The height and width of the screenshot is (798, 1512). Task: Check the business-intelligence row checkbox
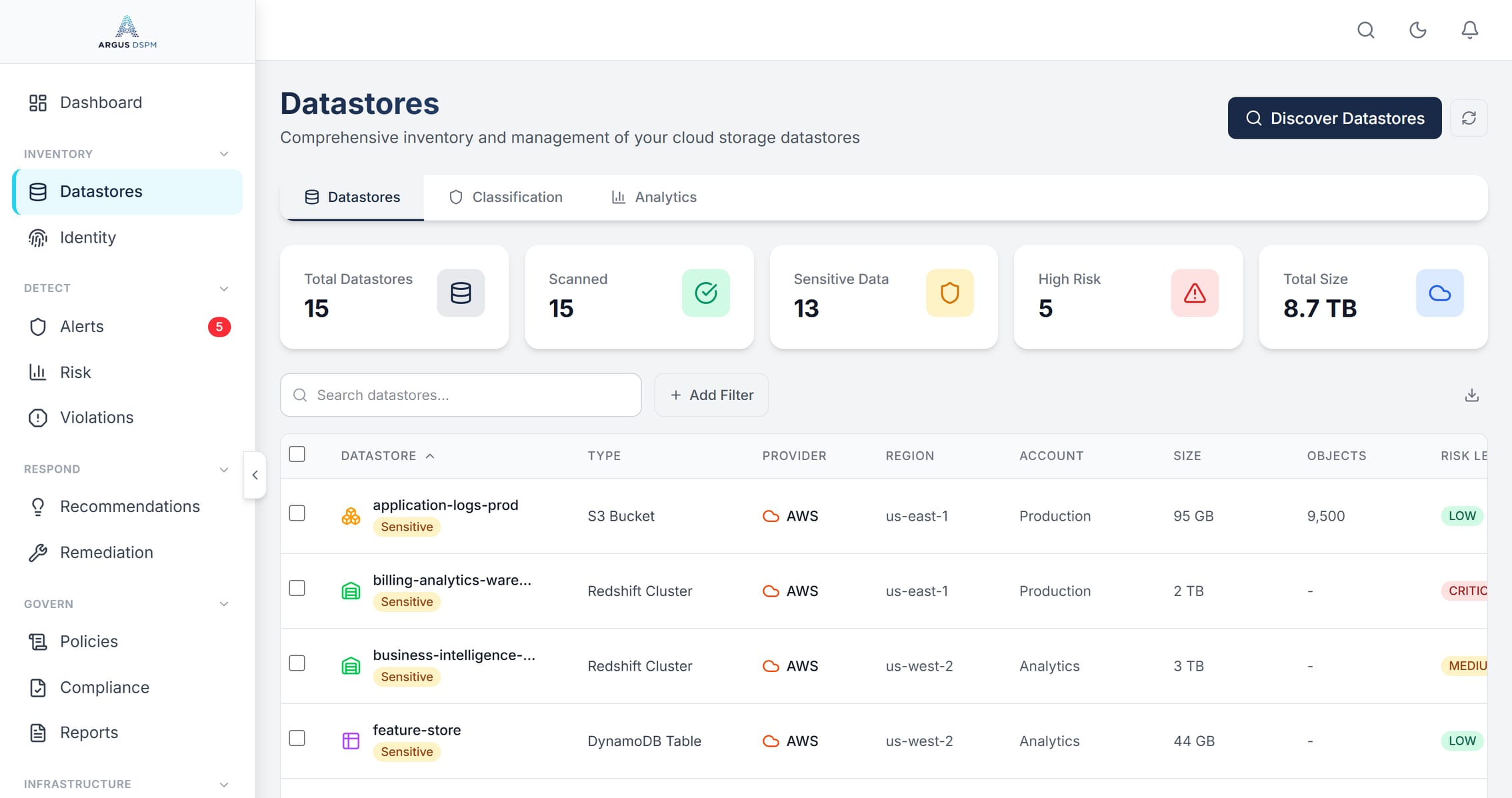tap(297, 663)
